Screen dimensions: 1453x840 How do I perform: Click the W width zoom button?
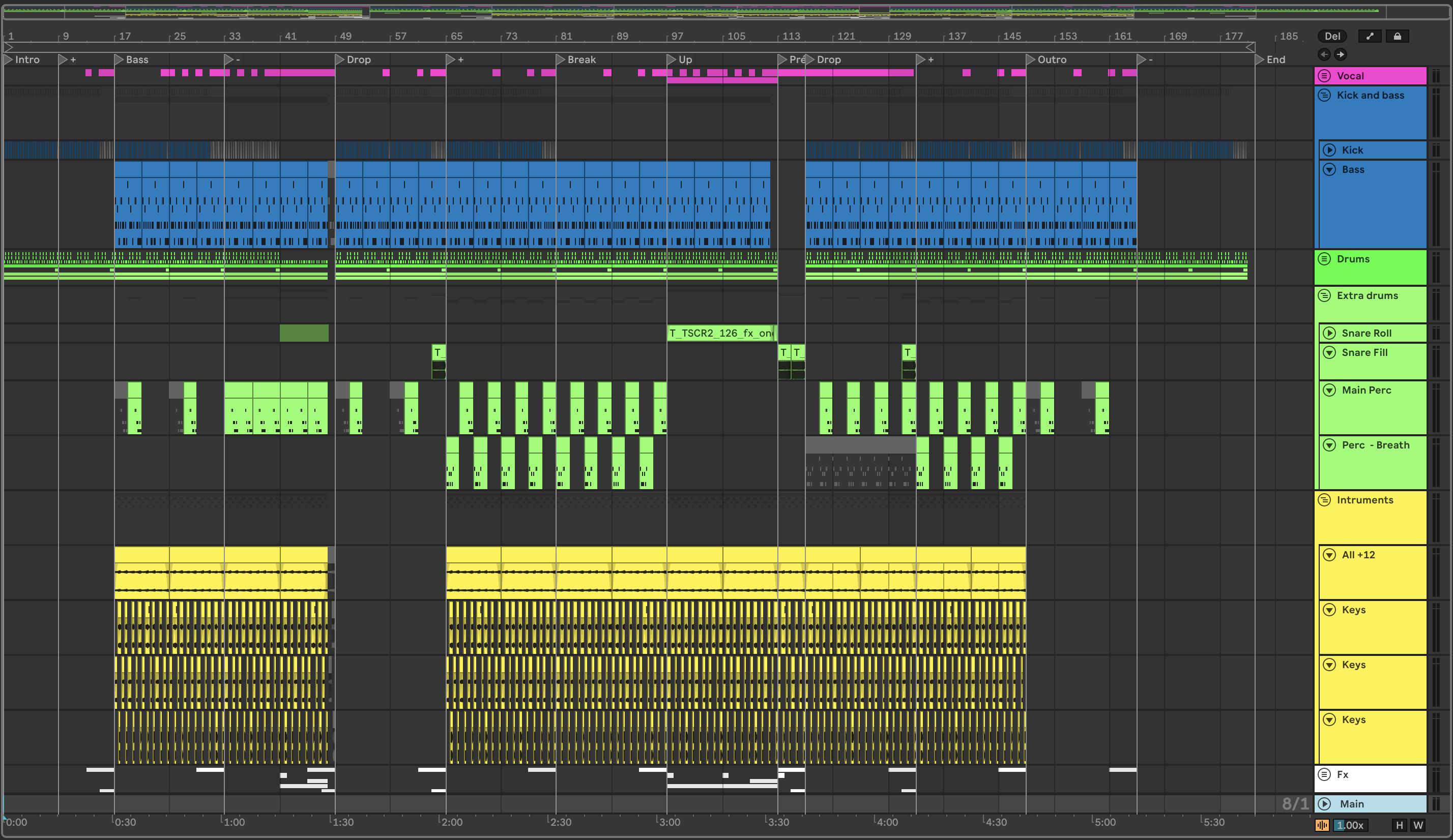coord(1418,825)
